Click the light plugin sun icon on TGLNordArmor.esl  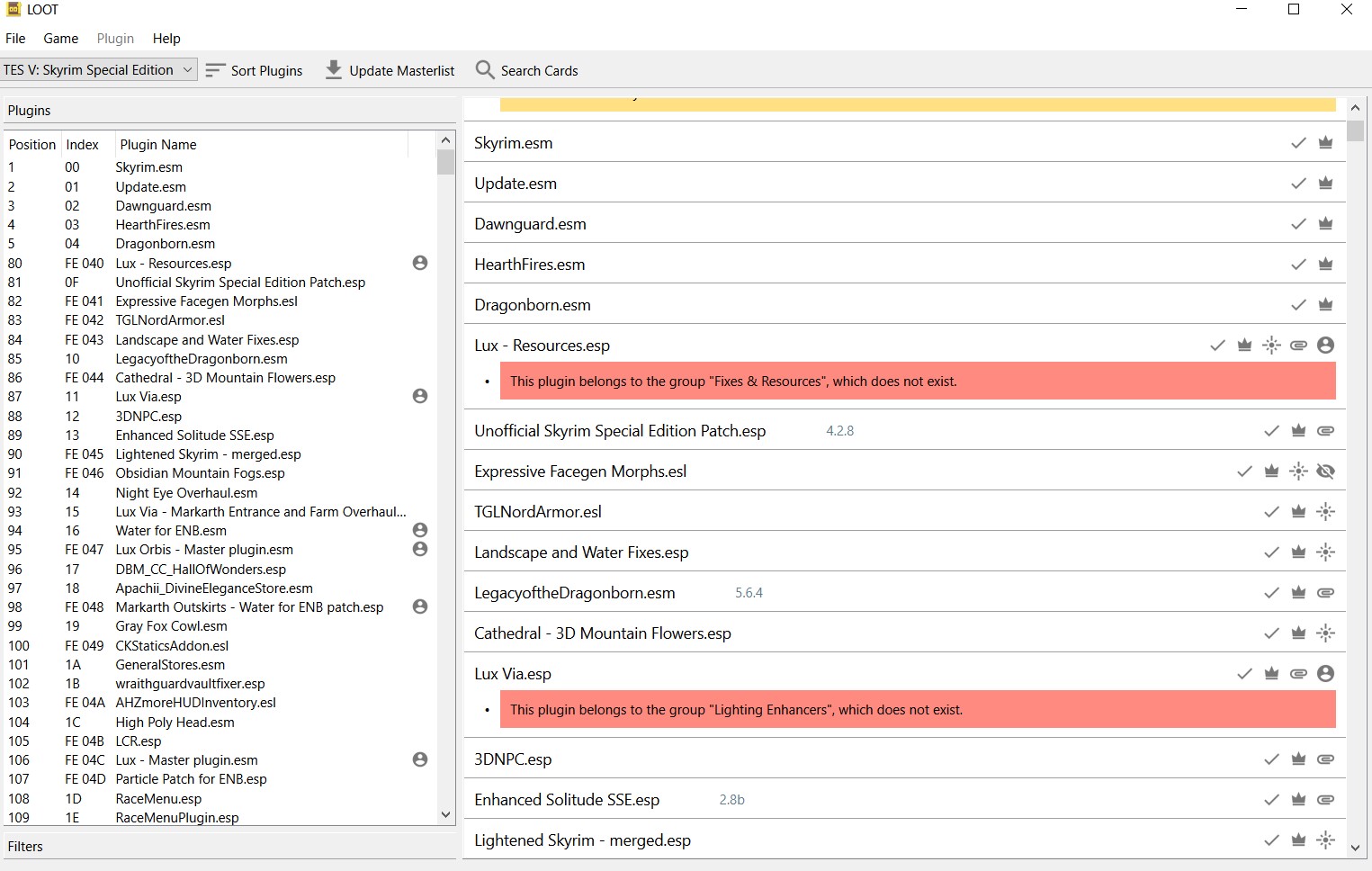pos(1325,511)
